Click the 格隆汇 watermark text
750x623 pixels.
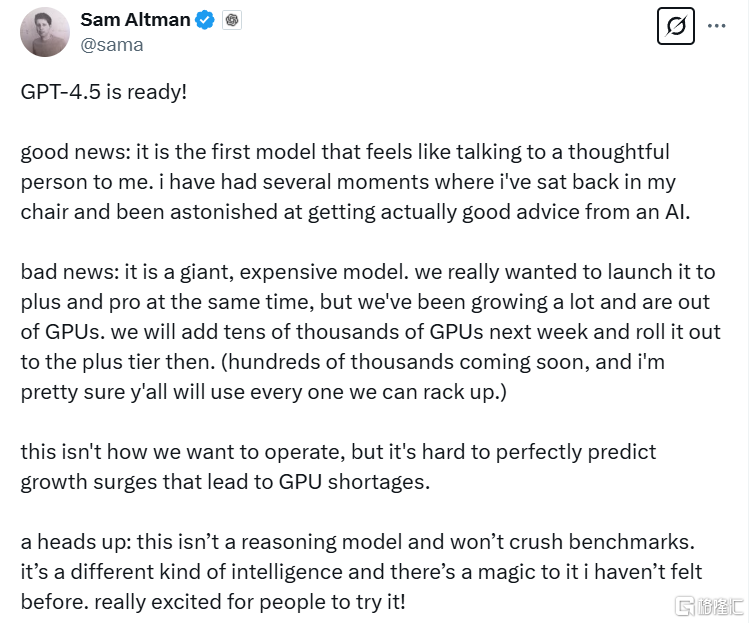click(720, 606)
